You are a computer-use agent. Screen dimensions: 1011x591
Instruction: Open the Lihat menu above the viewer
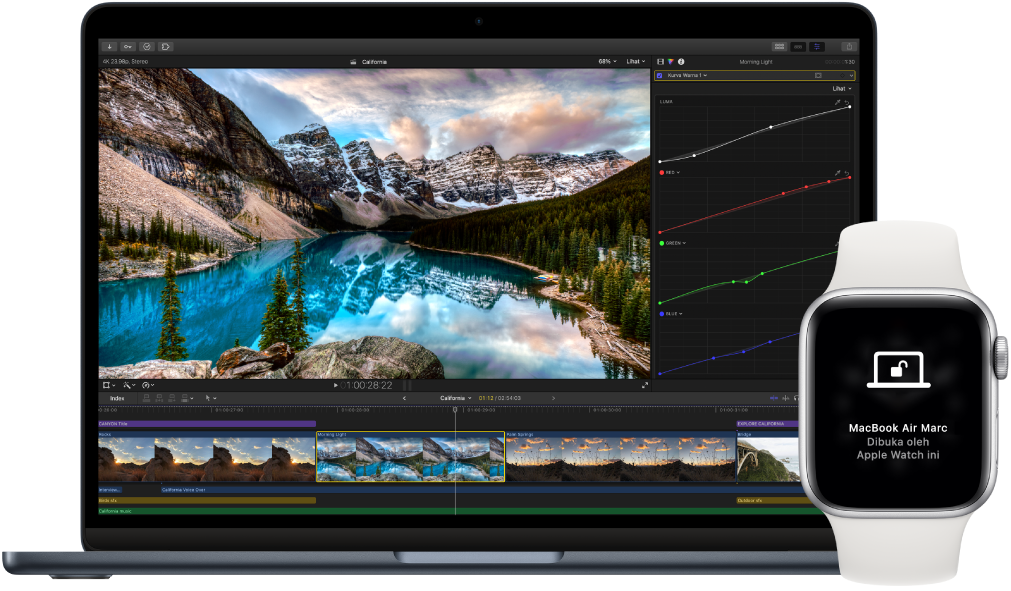(637, 61)
